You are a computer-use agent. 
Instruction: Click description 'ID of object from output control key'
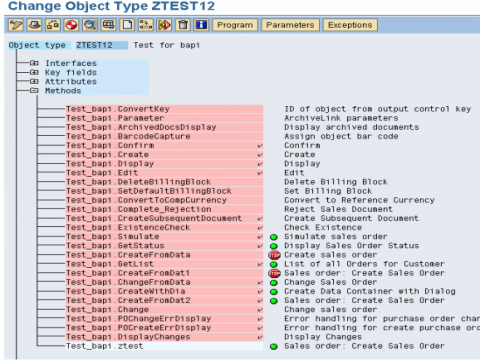pyautogui.click(x=378, y=109)
